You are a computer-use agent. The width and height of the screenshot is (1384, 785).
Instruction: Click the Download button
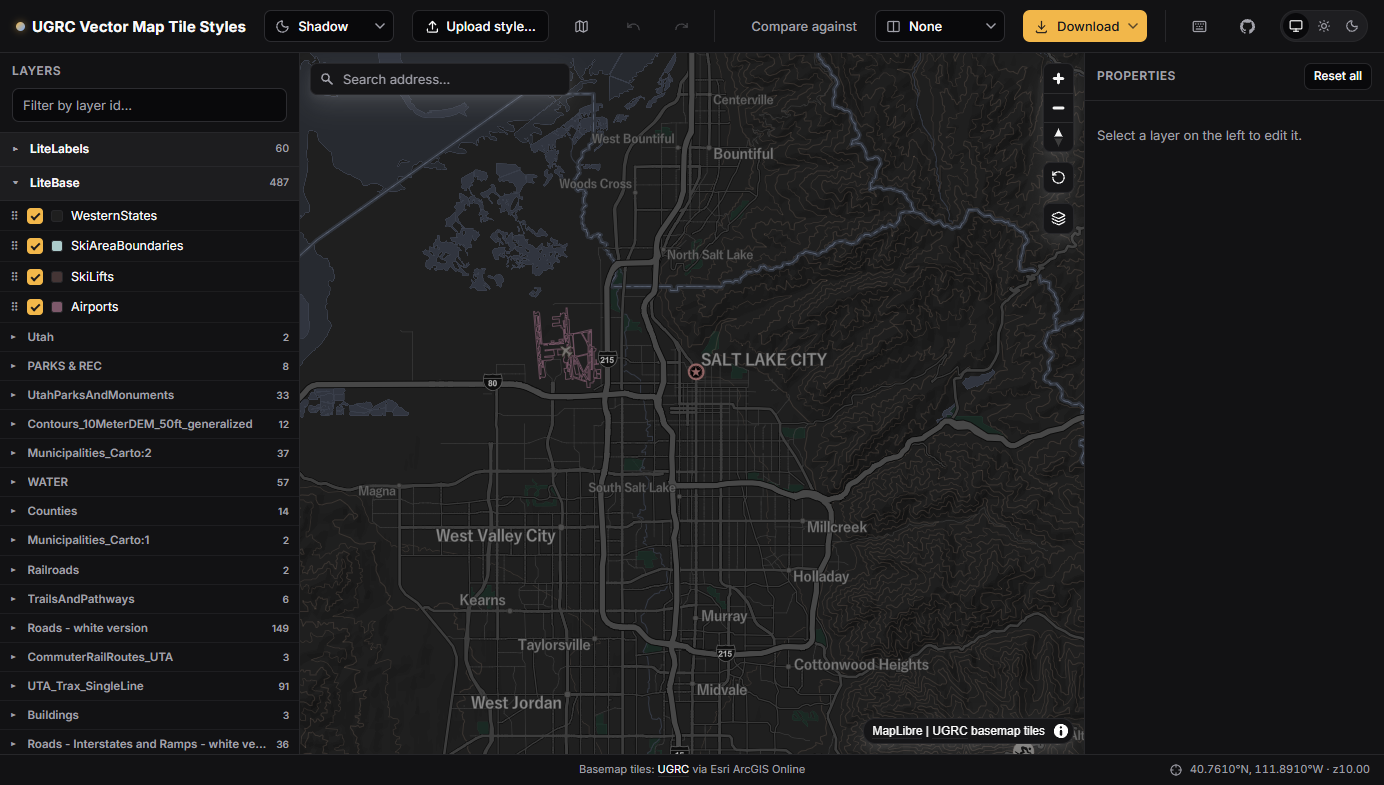click(x=1085, y=27)
